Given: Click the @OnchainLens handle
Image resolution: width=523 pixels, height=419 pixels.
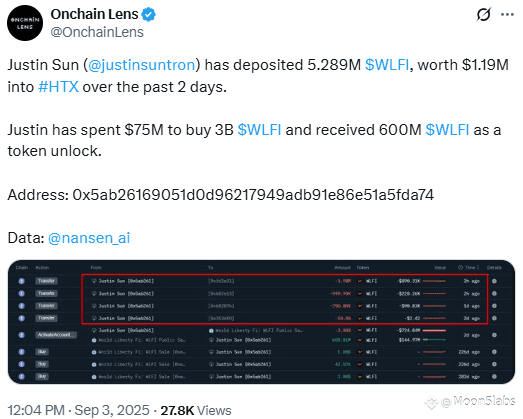Looking at the screenshot, I should click(97, 32).
